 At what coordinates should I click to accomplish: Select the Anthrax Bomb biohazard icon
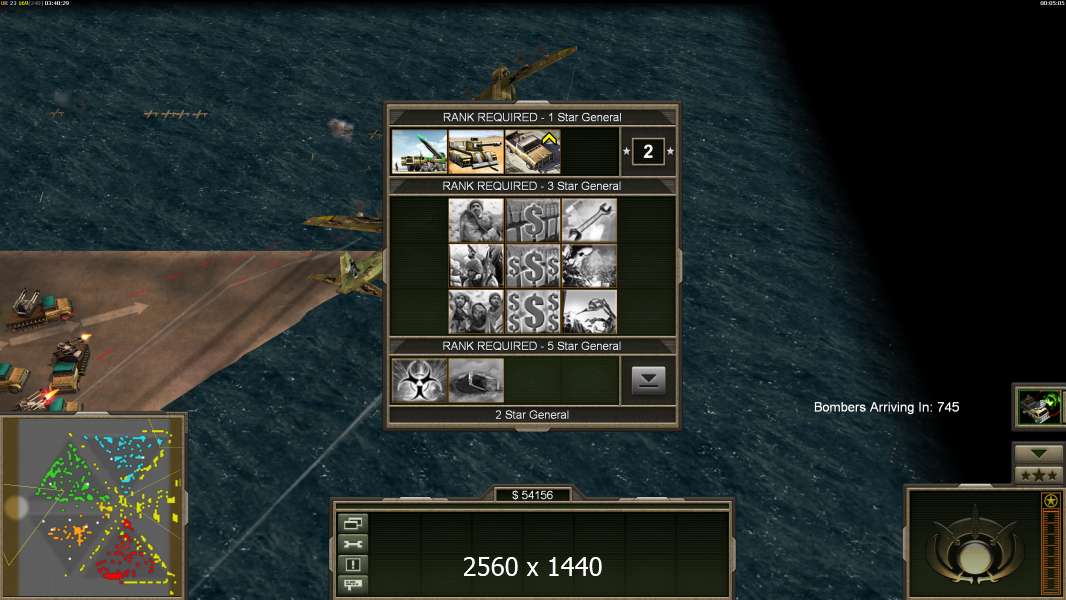coord(419,381)
